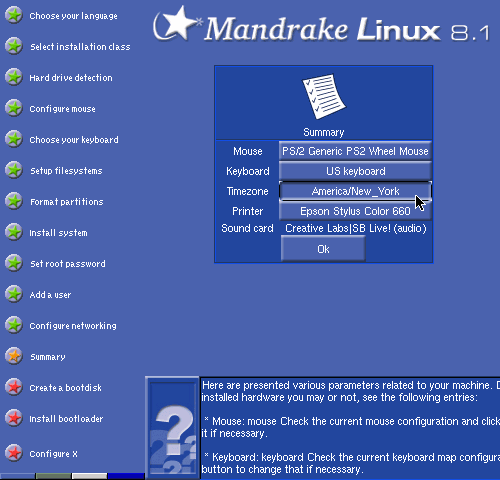Viewport: 500px width, 480px height.
Task: Click the red star beside Configure X
Action: pyautogui.click(x=14, y=453)
